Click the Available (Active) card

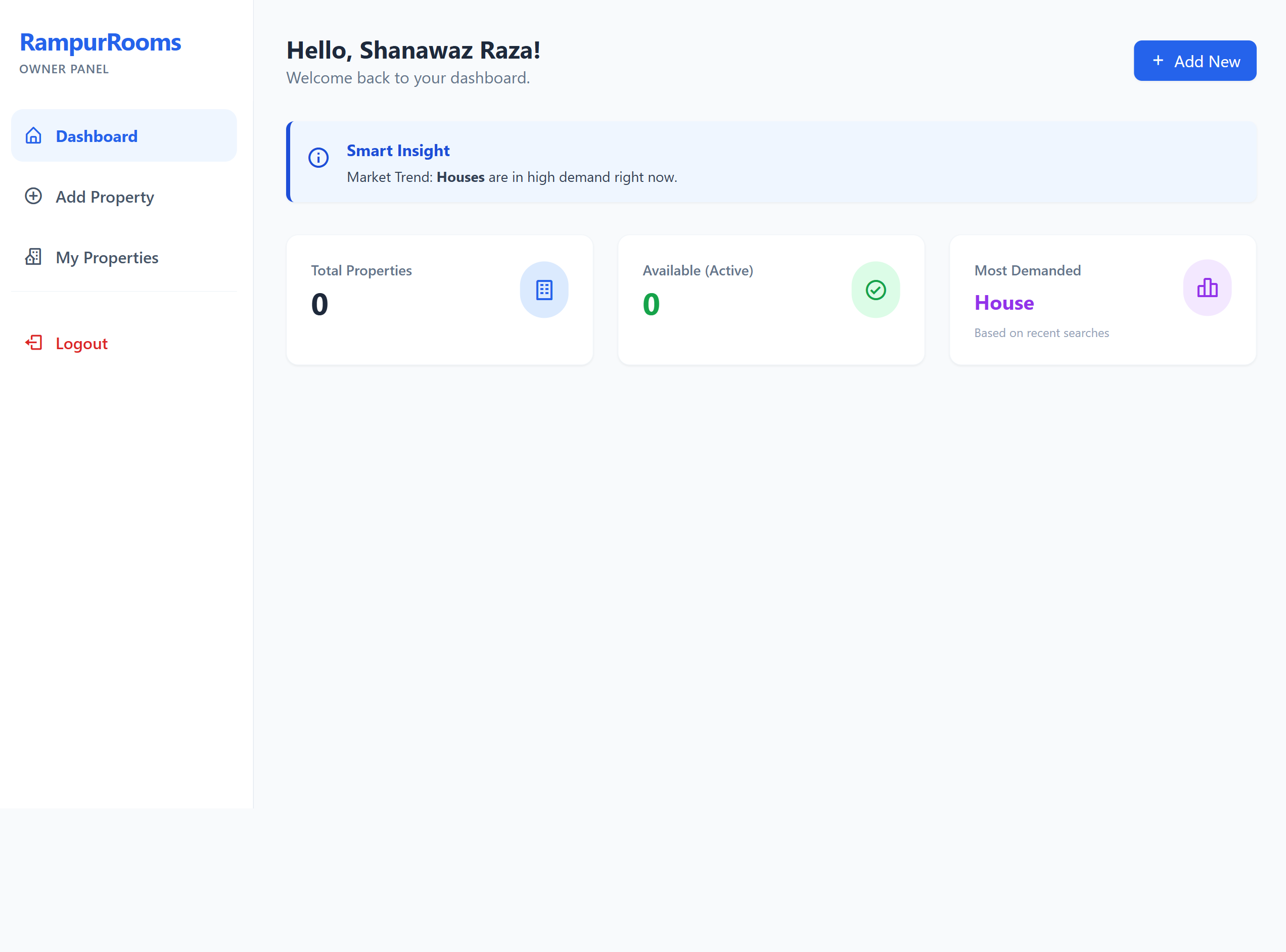point(771,300)
